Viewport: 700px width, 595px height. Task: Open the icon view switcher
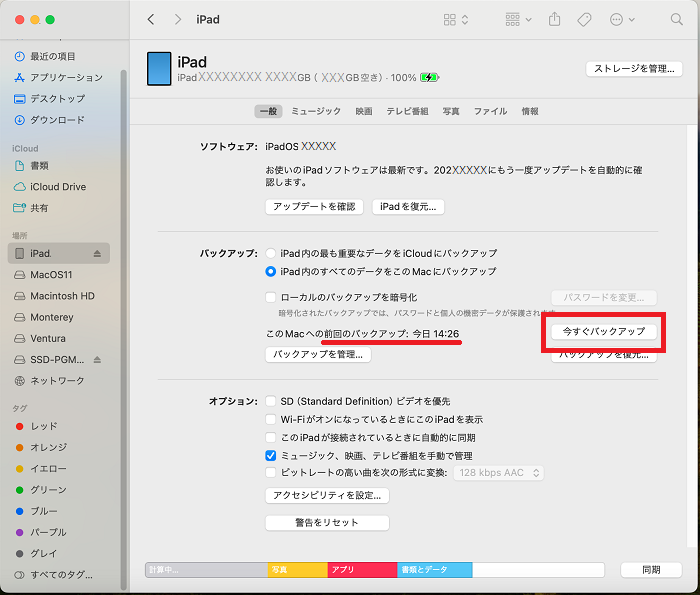(x=456, y=19)
